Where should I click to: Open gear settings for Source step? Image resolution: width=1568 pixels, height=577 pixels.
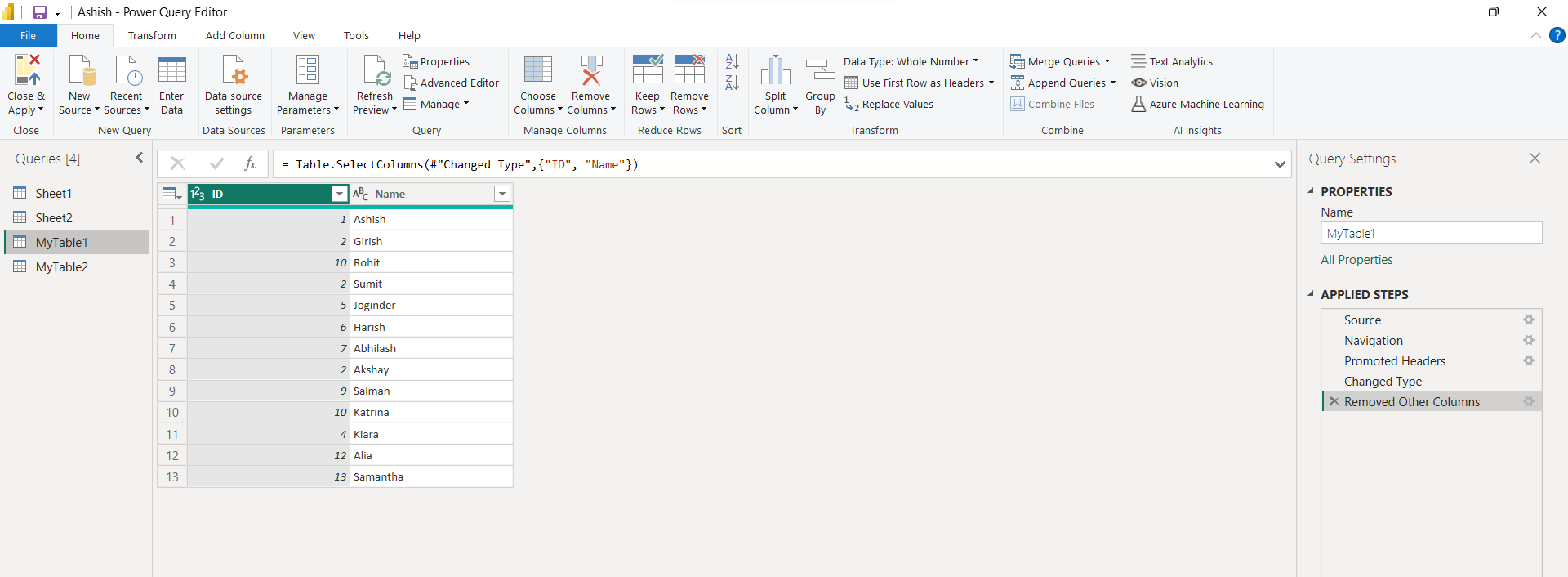coord(1528,320)
